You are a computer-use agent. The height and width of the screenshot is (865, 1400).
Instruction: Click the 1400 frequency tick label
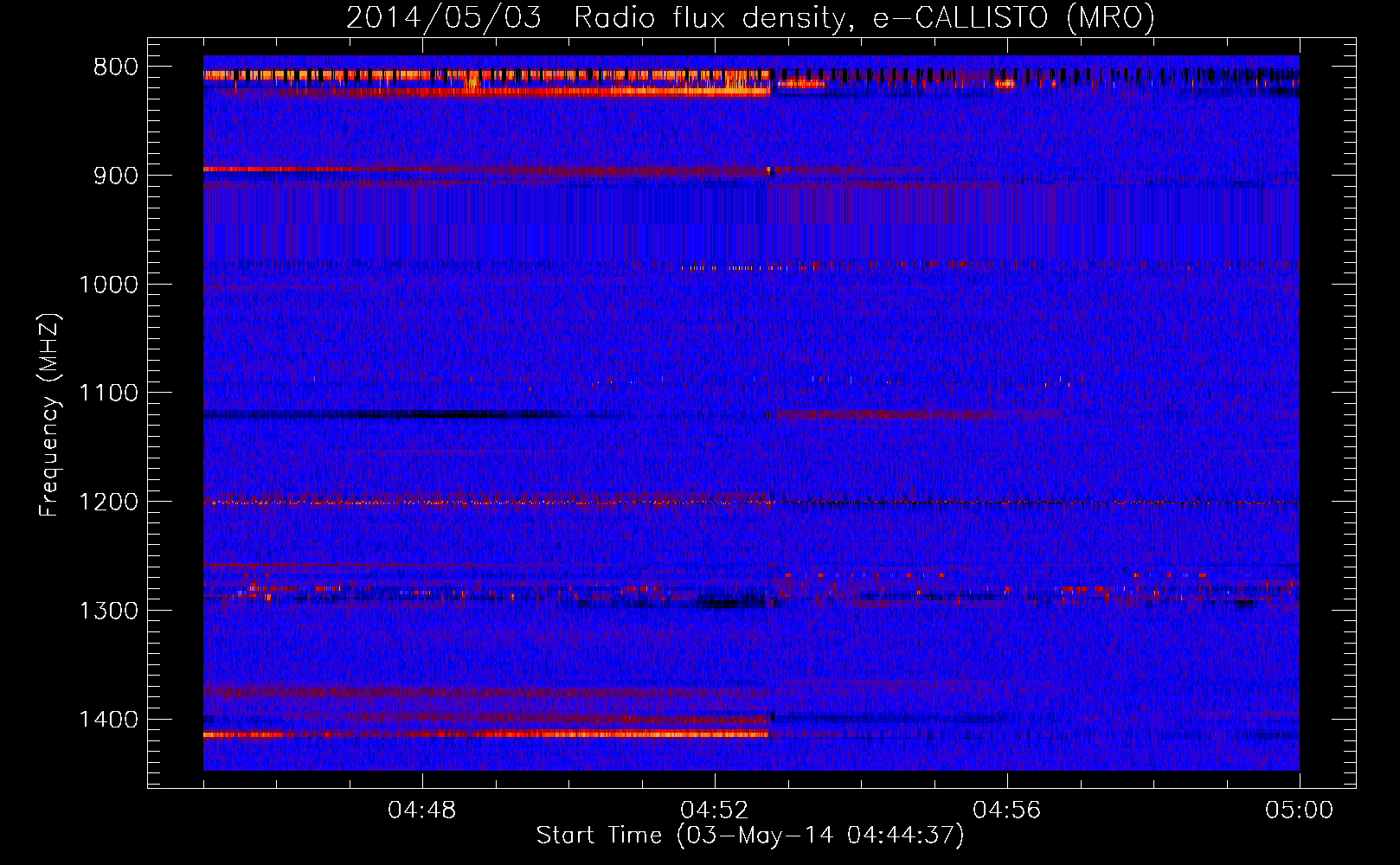108,720
